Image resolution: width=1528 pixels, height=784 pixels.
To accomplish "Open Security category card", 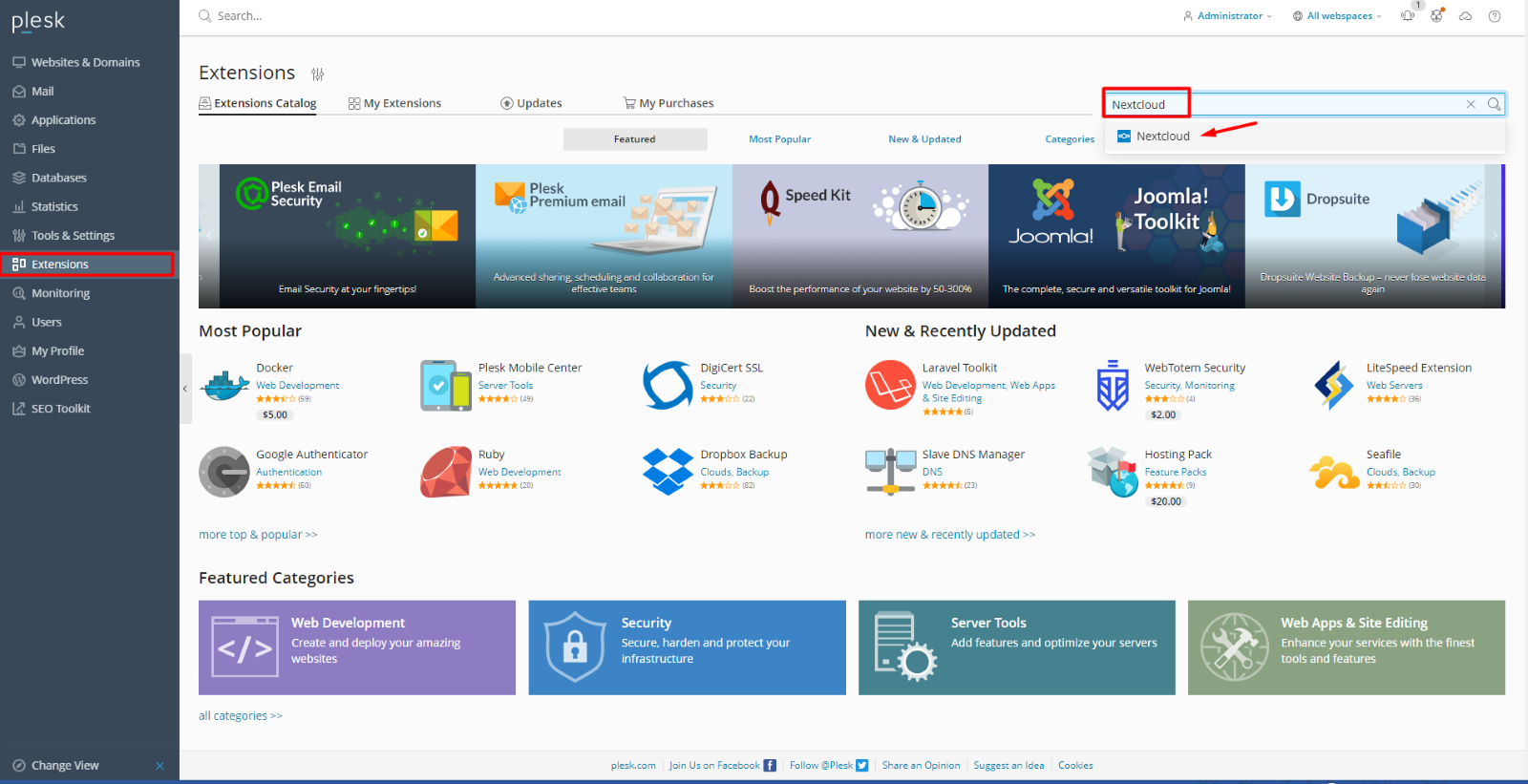I will 687,647.
